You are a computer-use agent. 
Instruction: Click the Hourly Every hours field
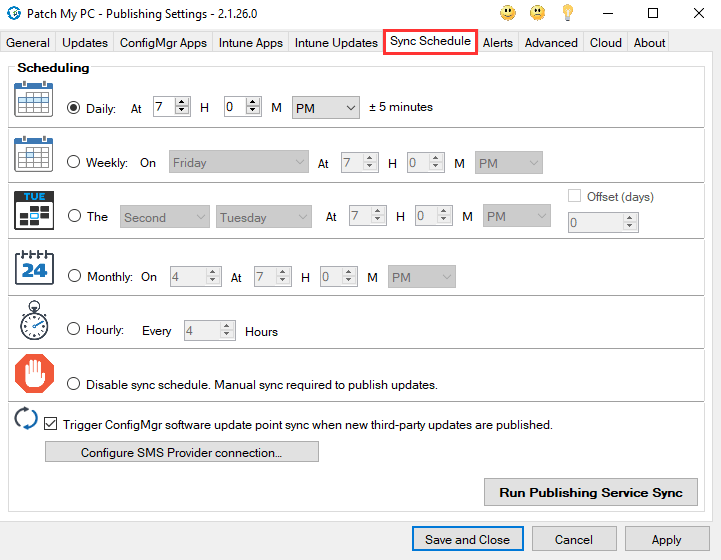202,331
